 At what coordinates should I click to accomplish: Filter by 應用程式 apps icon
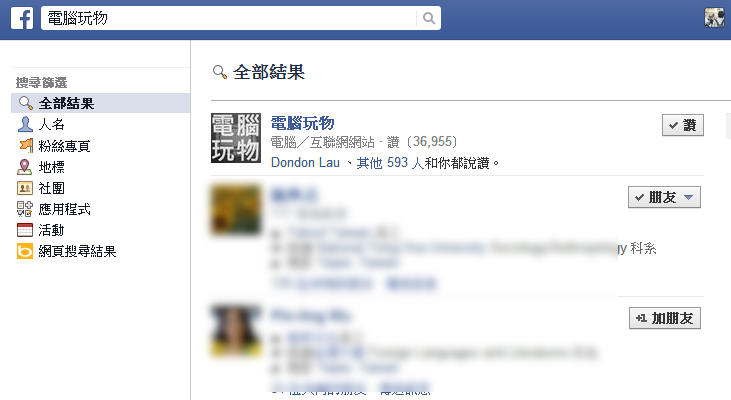click(x=25, y=209)
